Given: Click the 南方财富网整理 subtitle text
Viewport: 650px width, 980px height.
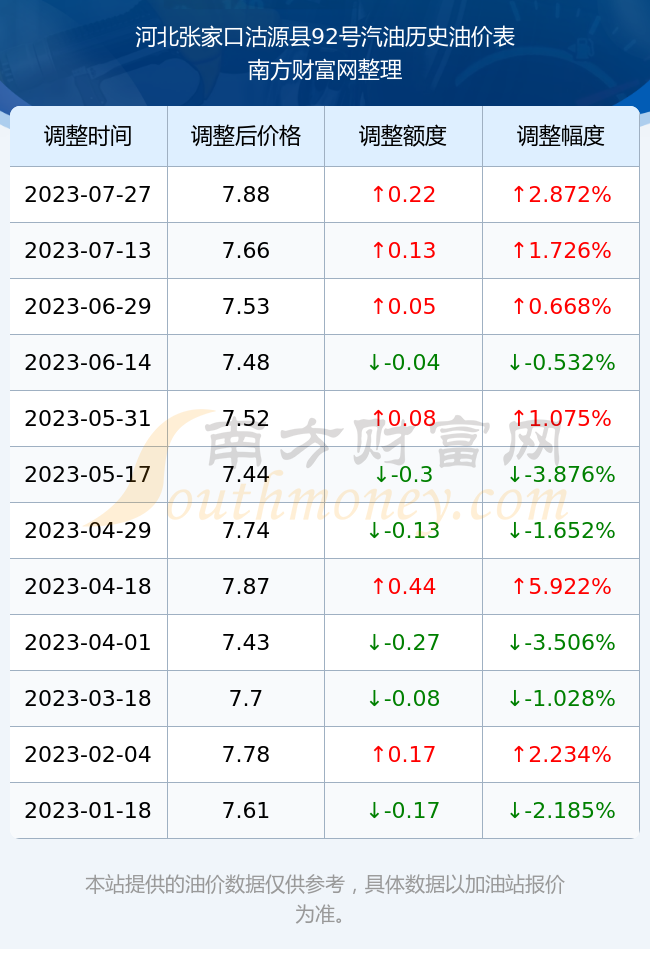Looking at the screenshot, I should pos(325,70).
